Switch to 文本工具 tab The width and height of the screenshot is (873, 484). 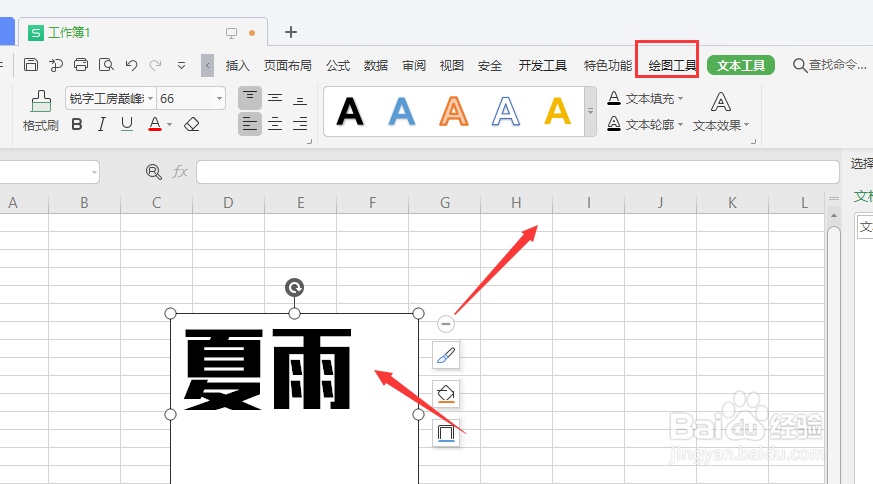click(x=740, y=65)
